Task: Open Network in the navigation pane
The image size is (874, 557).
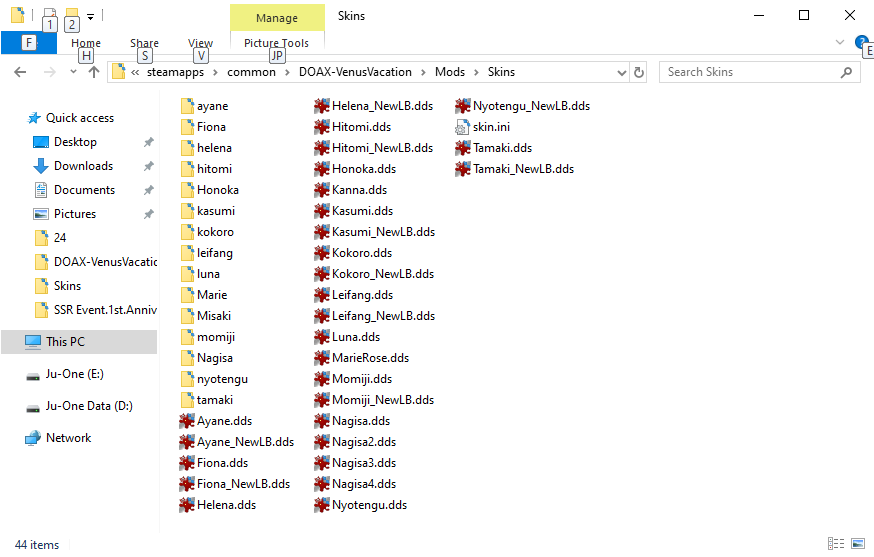Action: (x=68, y=438)
